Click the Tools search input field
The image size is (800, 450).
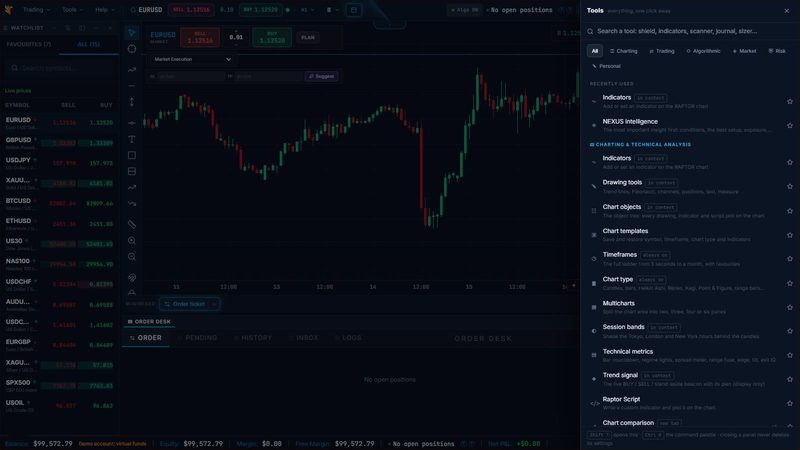point(690,32)
